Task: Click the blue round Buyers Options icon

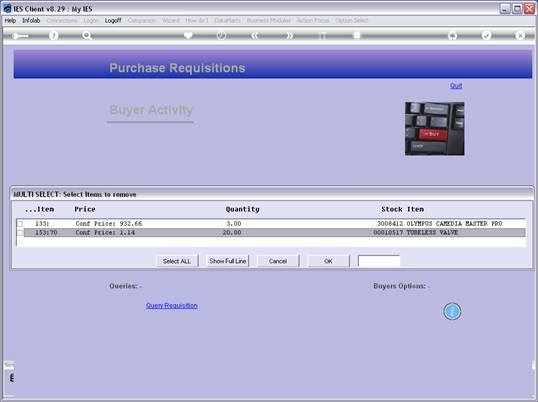Action: tap(452, 311)
